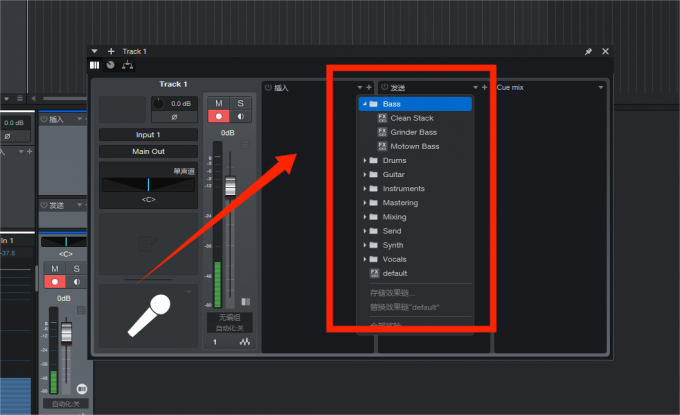Toggle the 插入 inserts power icon in popup

[x=268, y=87]
